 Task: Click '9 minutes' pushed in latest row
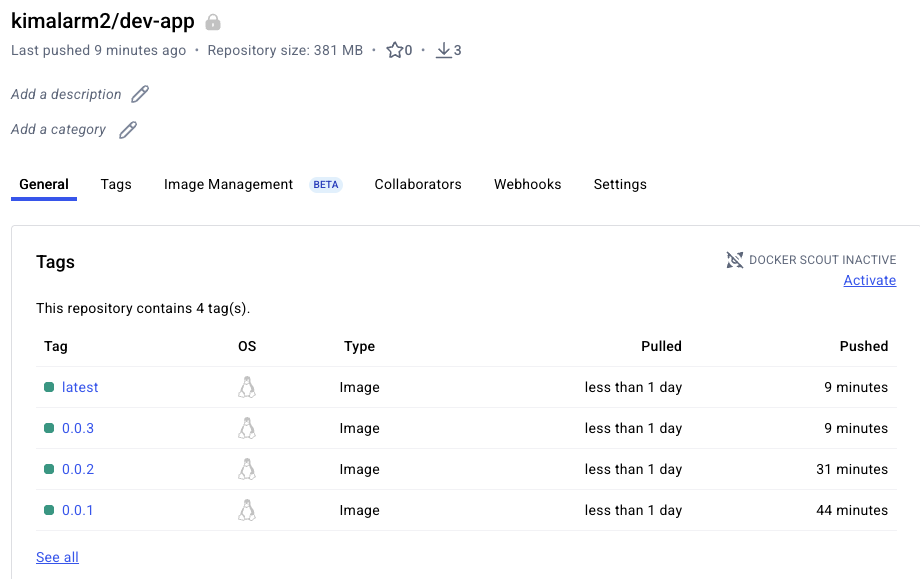point(856,387)
